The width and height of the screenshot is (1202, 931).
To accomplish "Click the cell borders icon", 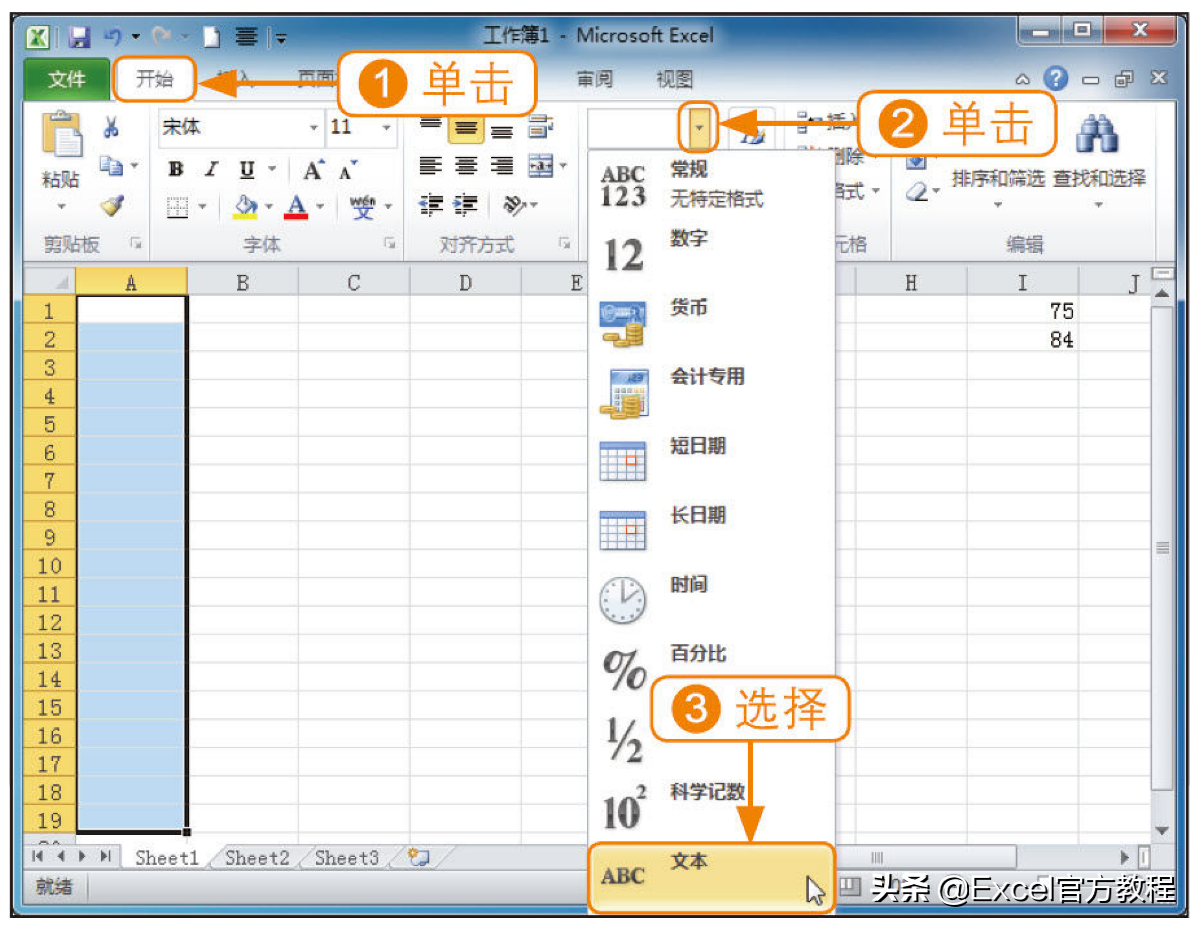I will [x=177, y=208].
